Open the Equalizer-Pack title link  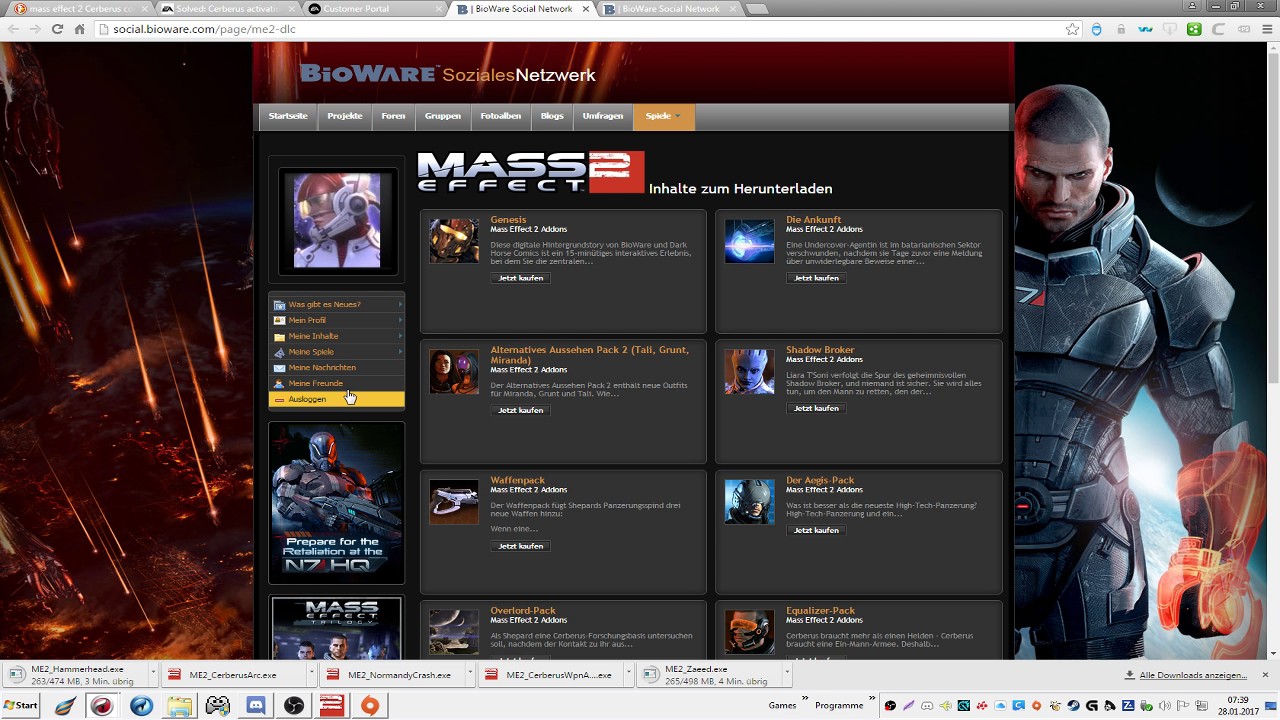[820, 610]
